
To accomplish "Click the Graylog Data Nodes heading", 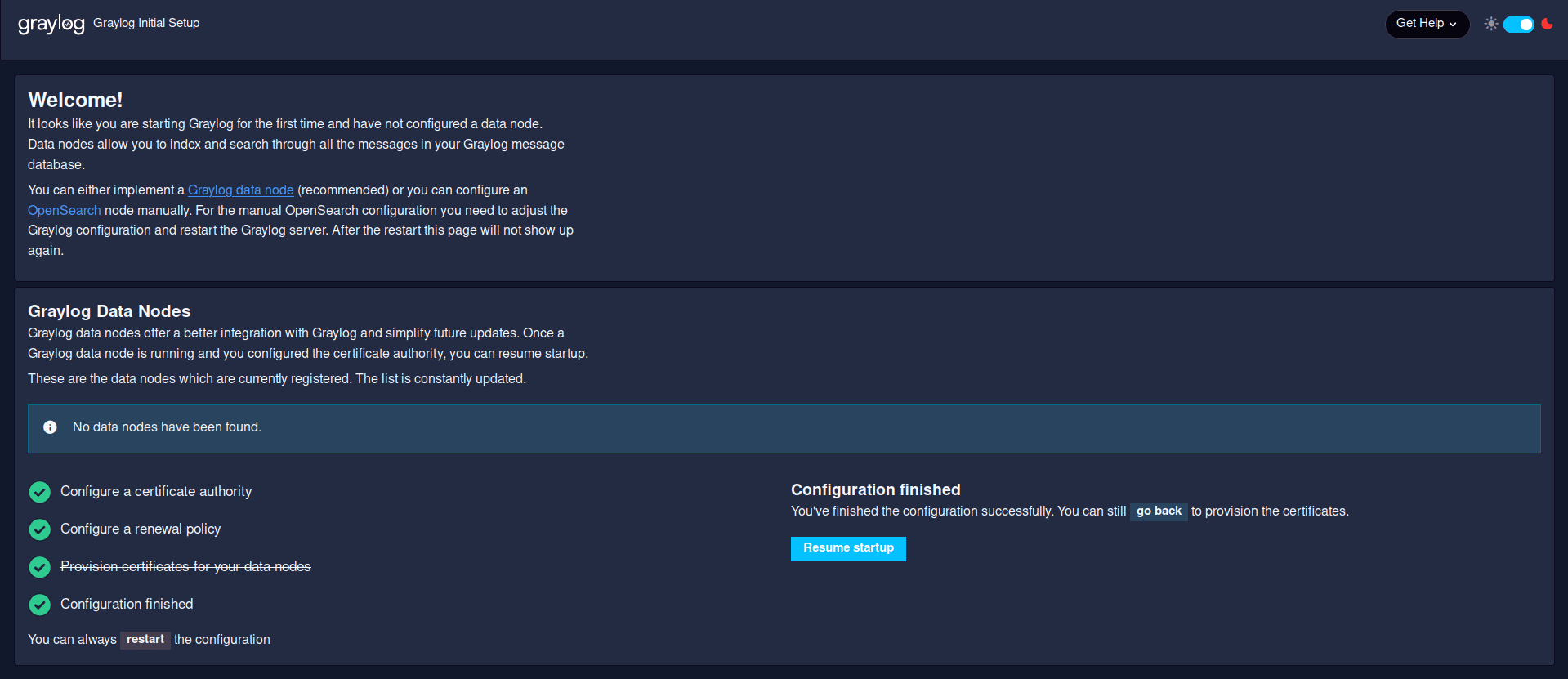I will (109, 311).
